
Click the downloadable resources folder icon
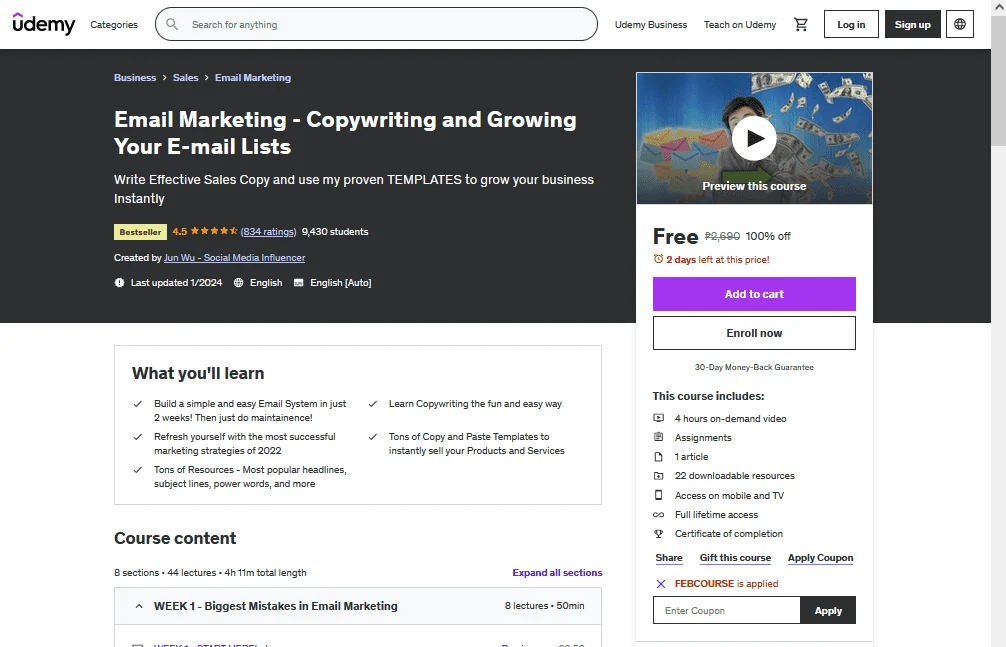click(x=658, y=476)
